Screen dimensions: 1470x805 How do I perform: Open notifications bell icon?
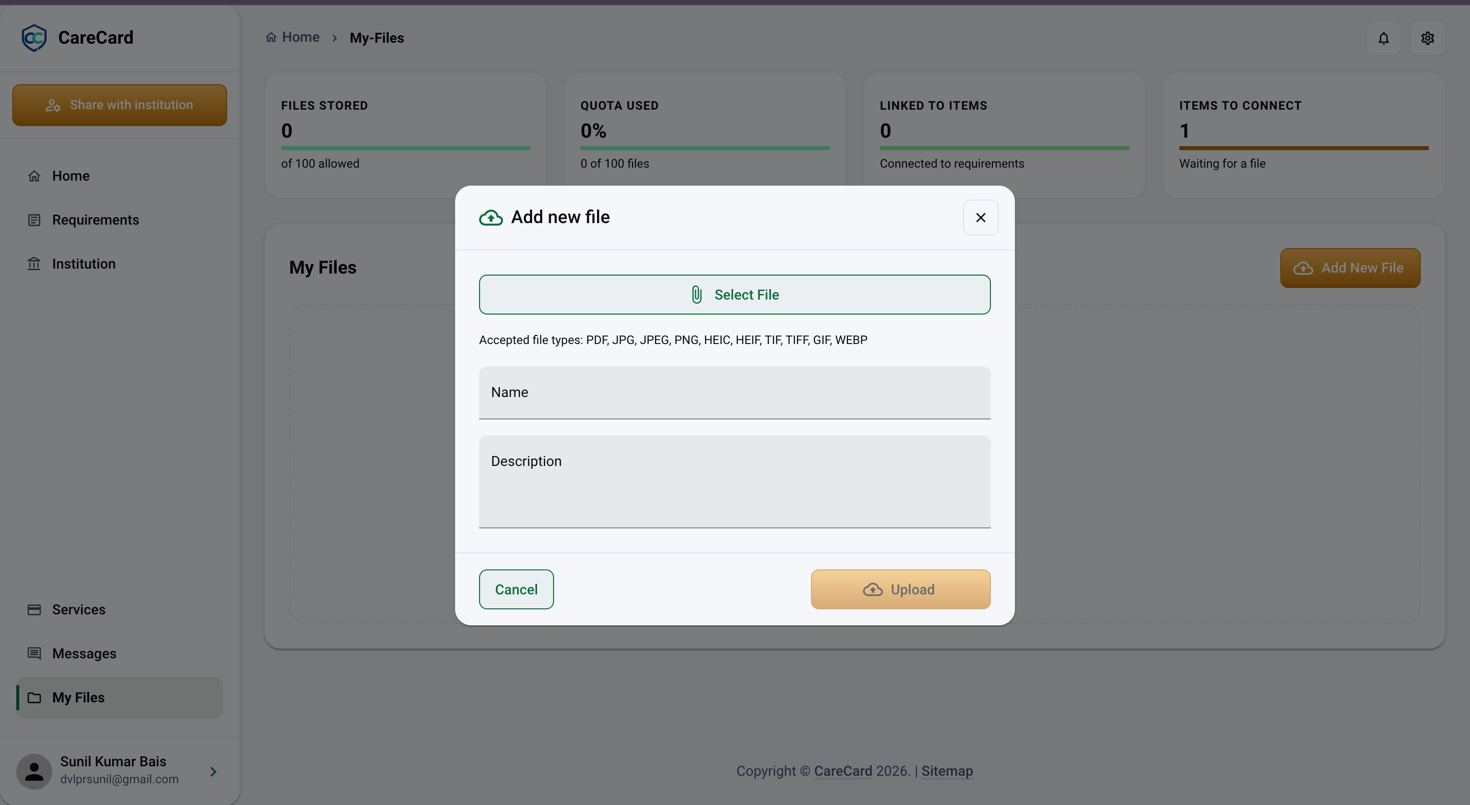(1384, 38)
